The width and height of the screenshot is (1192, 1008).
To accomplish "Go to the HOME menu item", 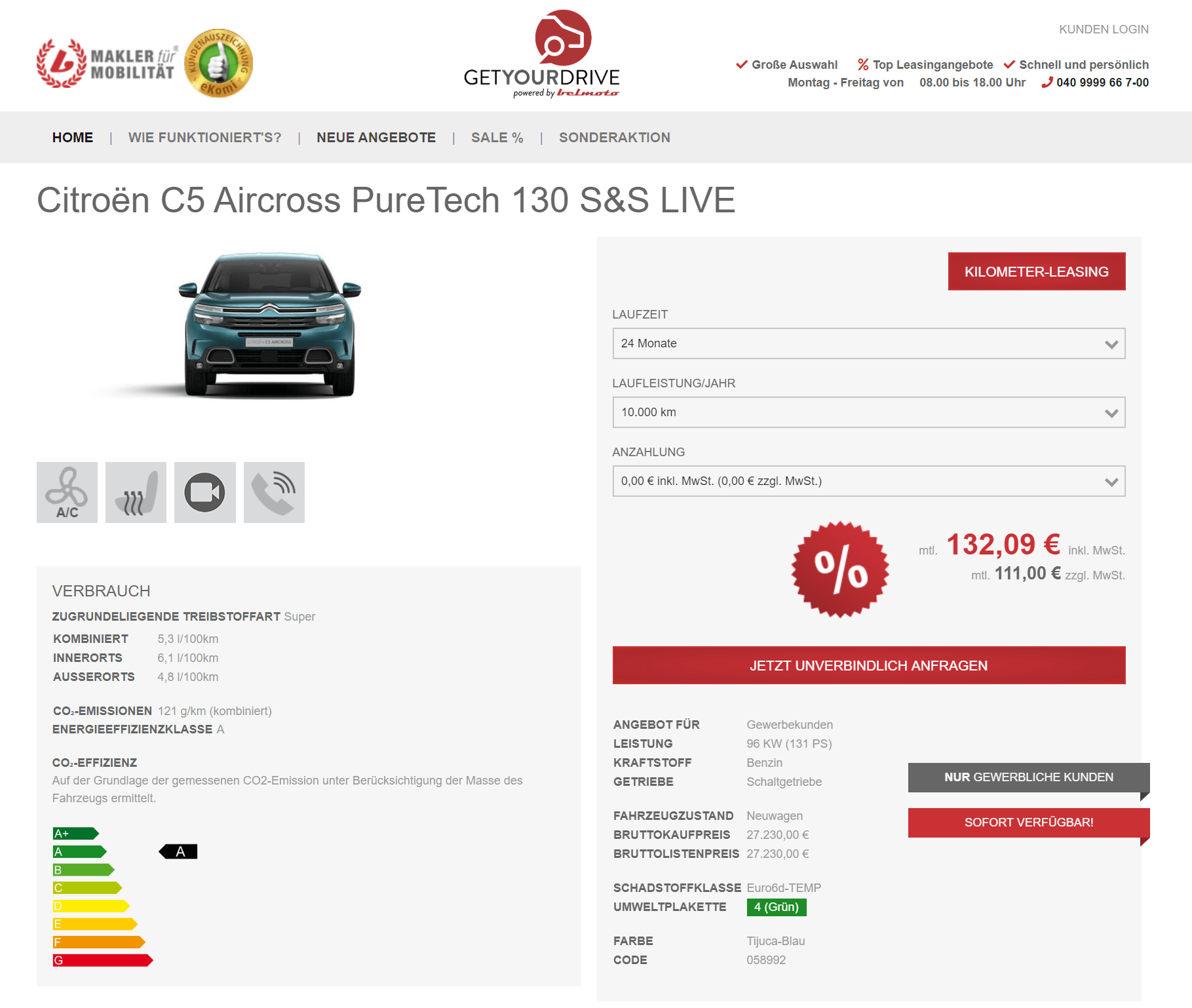I will point(73,138).
